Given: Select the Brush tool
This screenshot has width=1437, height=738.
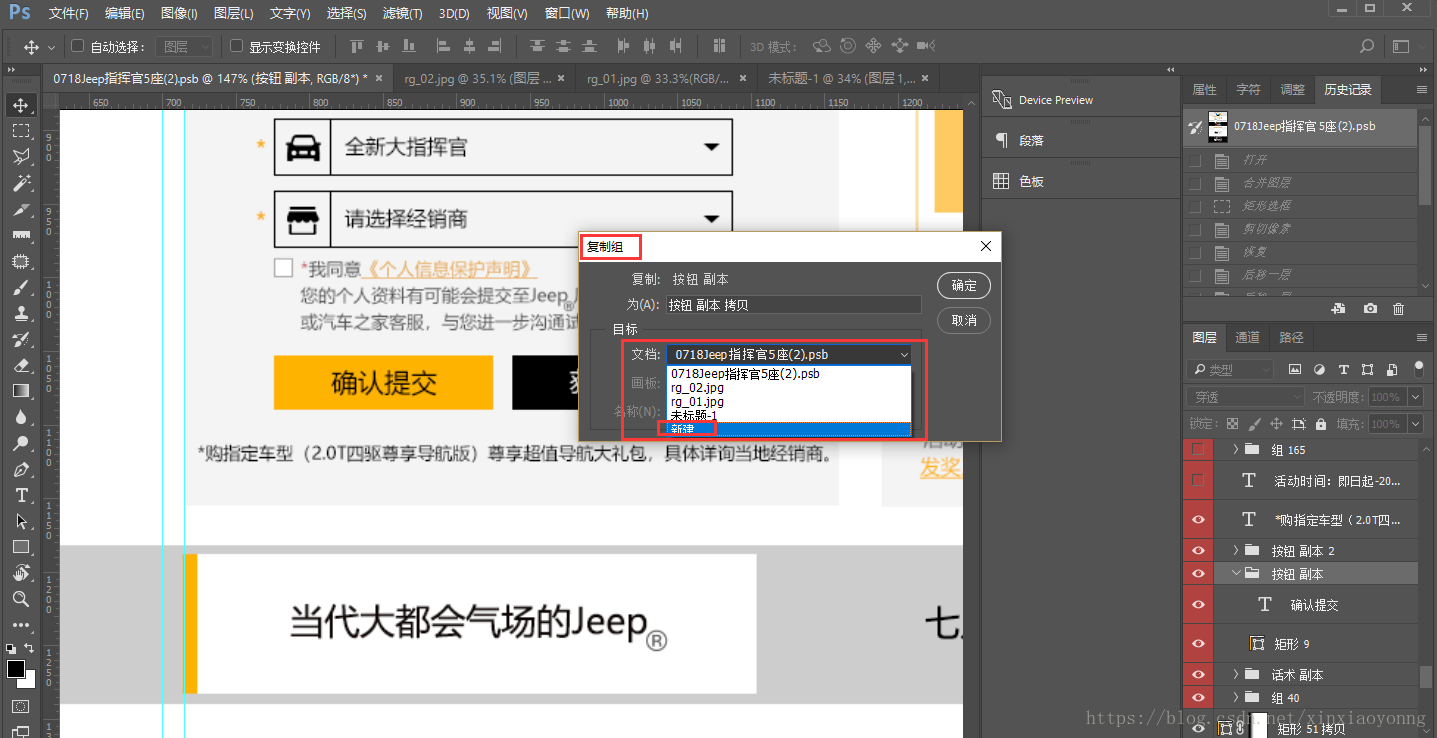Looking at the screenshot, I should (21, 287).
